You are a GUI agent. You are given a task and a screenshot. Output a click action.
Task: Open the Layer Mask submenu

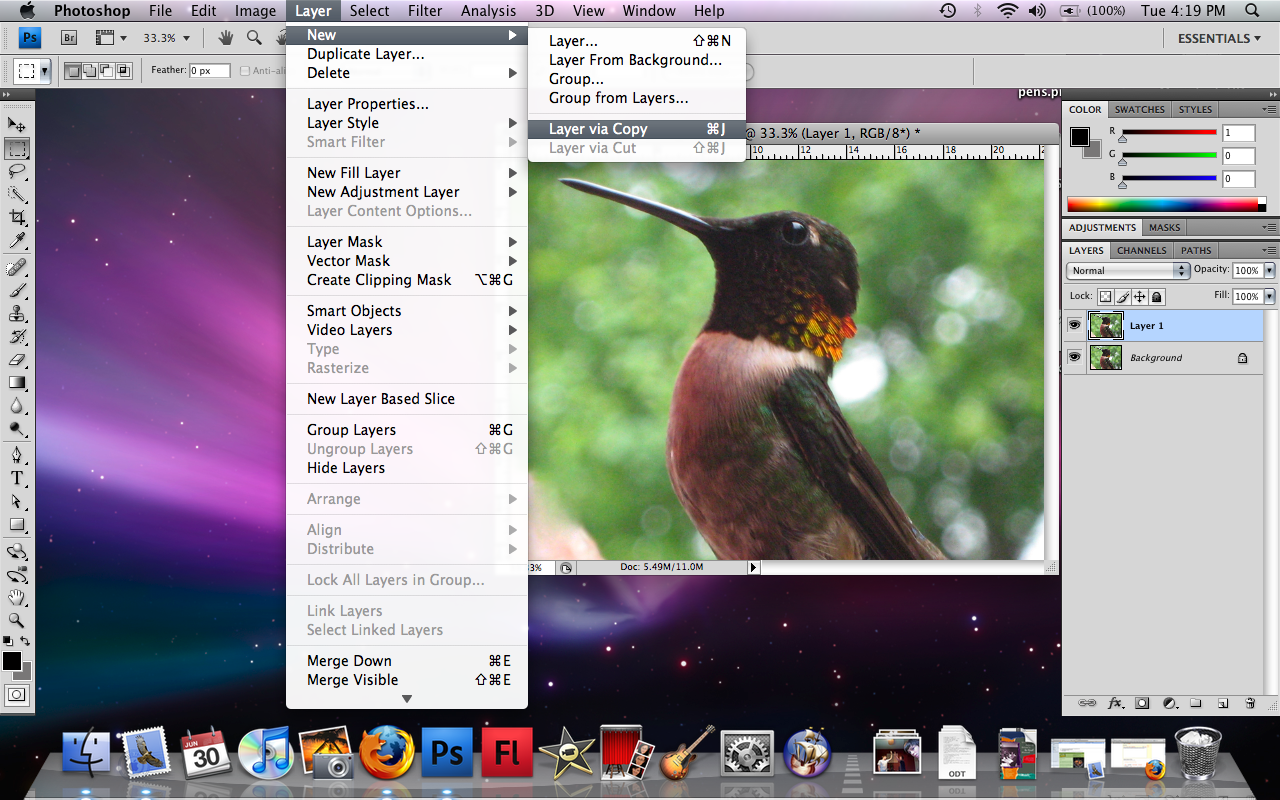pyautogui.click(x=406, y=242)
